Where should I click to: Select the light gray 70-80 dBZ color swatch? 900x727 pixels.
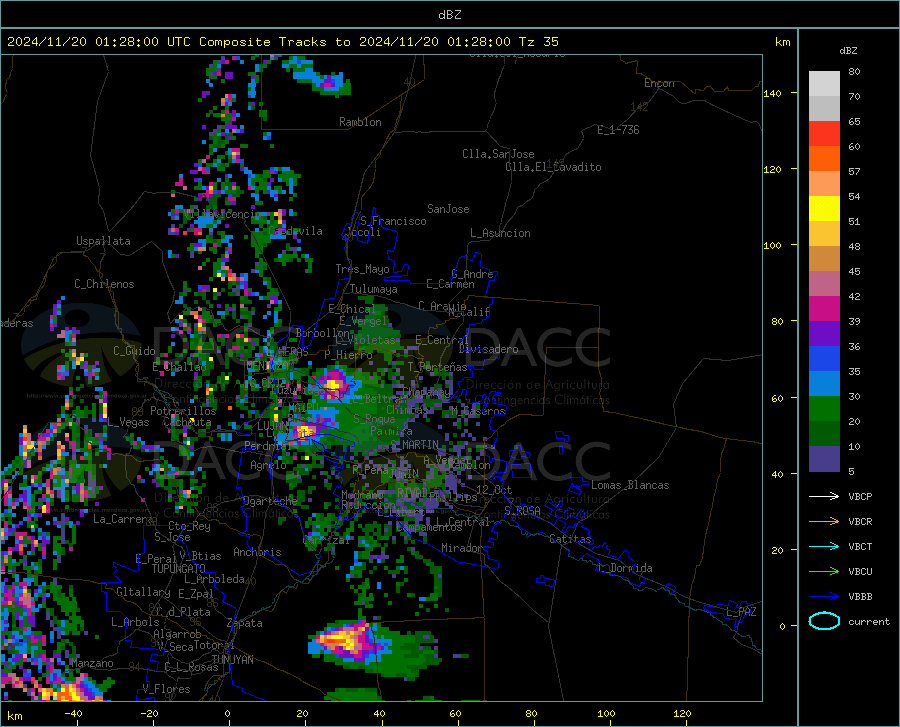point(824,83)
